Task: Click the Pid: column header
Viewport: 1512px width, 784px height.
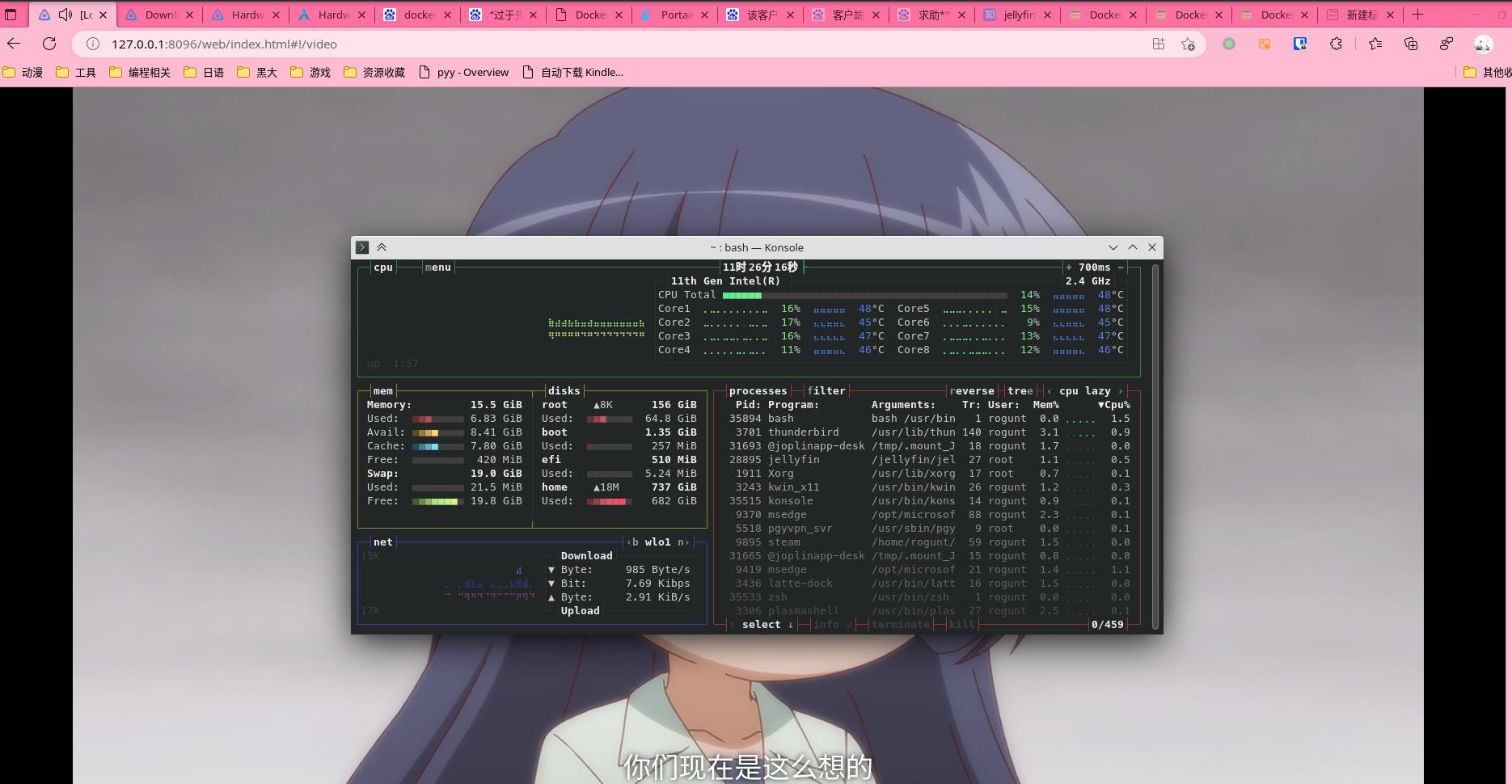Action: (x=748, y=405)
